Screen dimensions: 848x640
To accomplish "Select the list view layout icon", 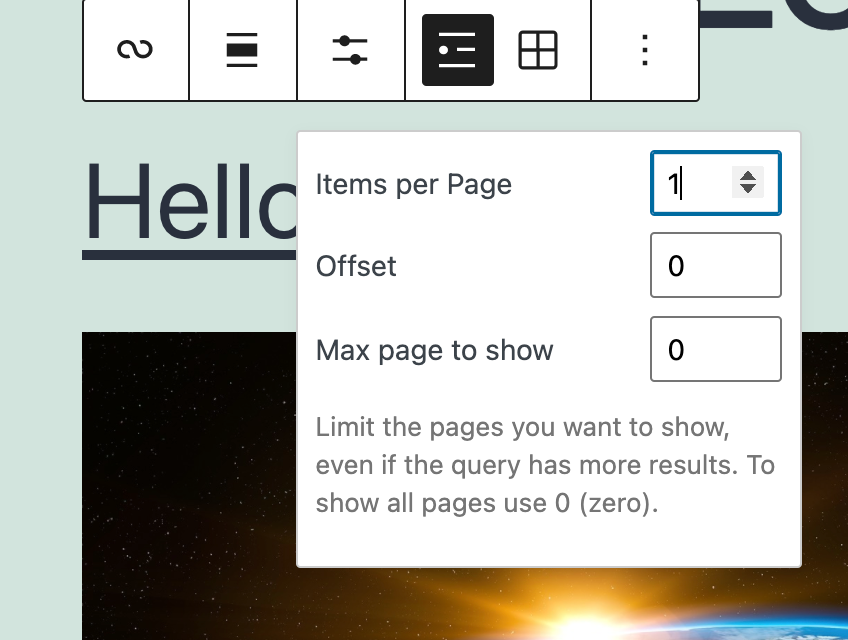I will [x=457, y=50].
